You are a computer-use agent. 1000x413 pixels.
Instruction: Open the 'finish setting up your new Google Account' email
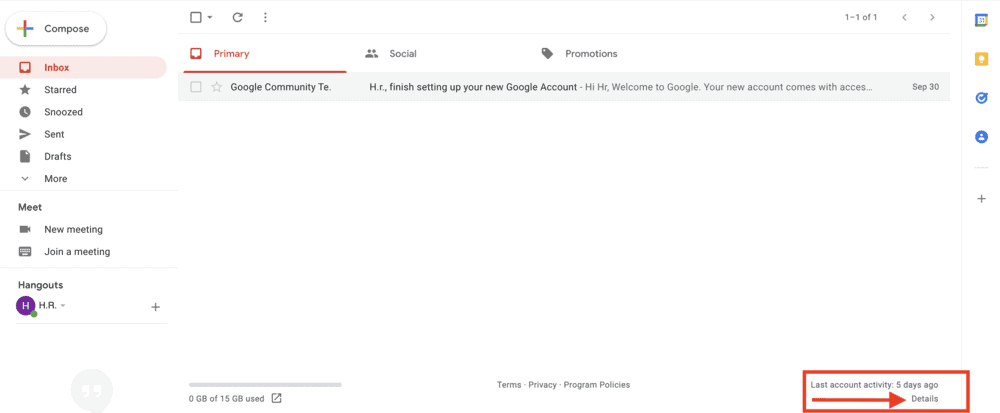pyautogui.click(x=473, y=87)
